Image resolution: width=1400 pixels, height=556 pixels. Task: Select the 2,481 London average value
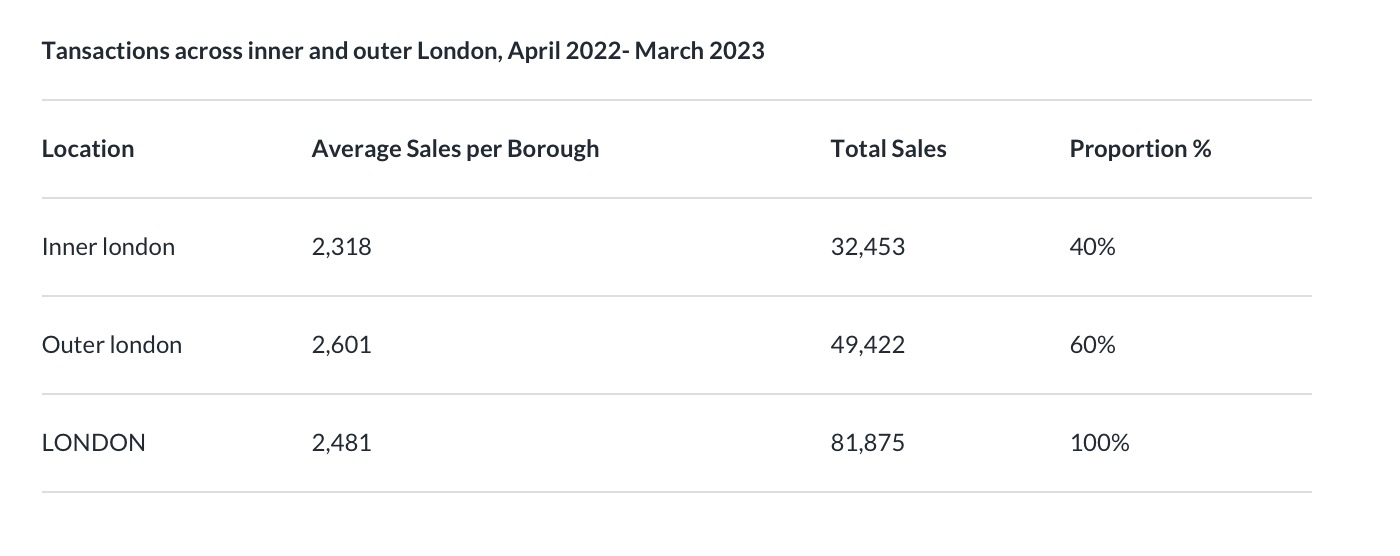[x=341, y=443]
